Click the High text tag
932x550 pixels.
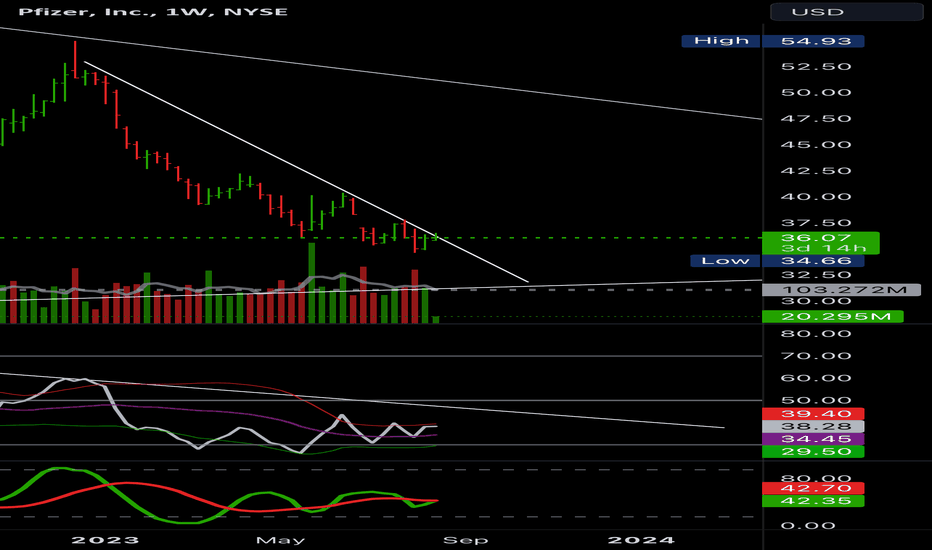(721, 41)
